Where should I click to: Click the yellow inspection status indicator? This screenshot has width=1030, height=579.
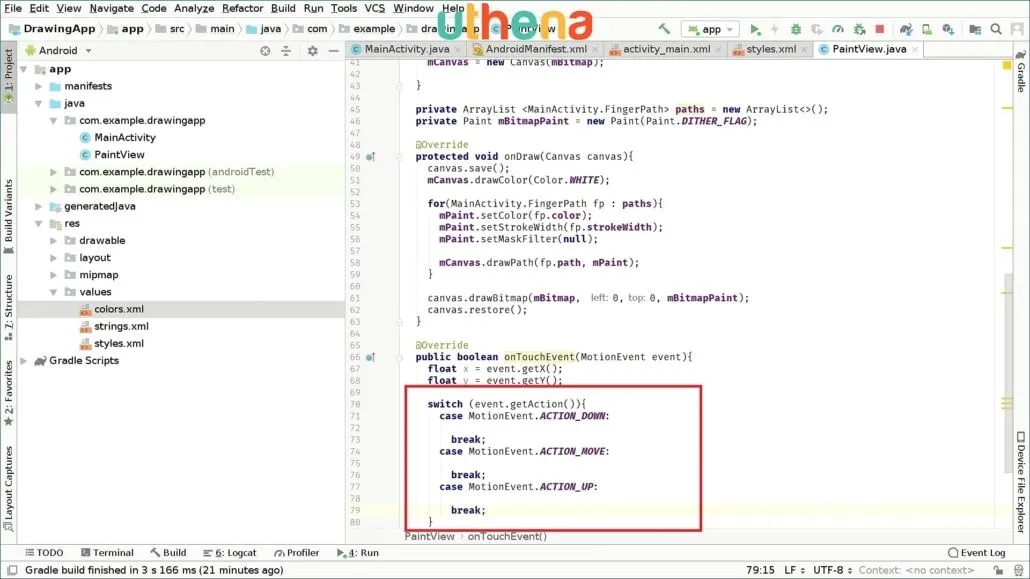pyautogui.click(x=1007, y=65)
